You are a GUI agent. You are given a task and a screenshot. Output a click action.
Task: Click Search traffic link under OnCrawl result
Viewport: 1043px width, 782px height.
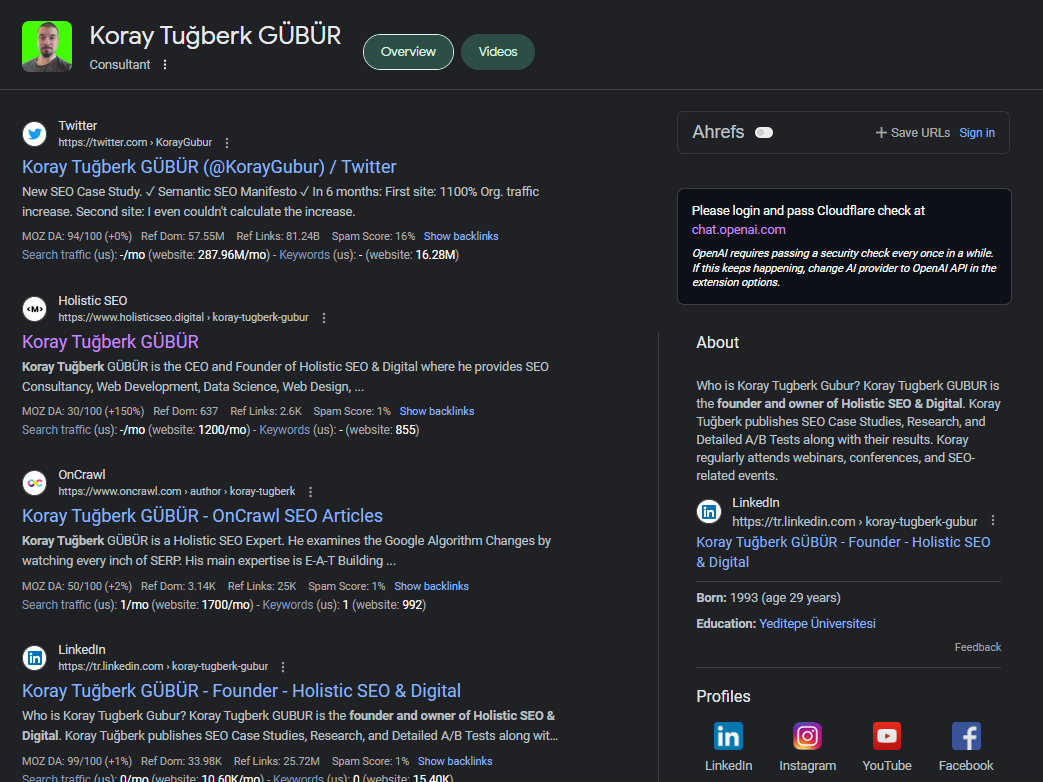pyautogui.click(x=57, y=604)
